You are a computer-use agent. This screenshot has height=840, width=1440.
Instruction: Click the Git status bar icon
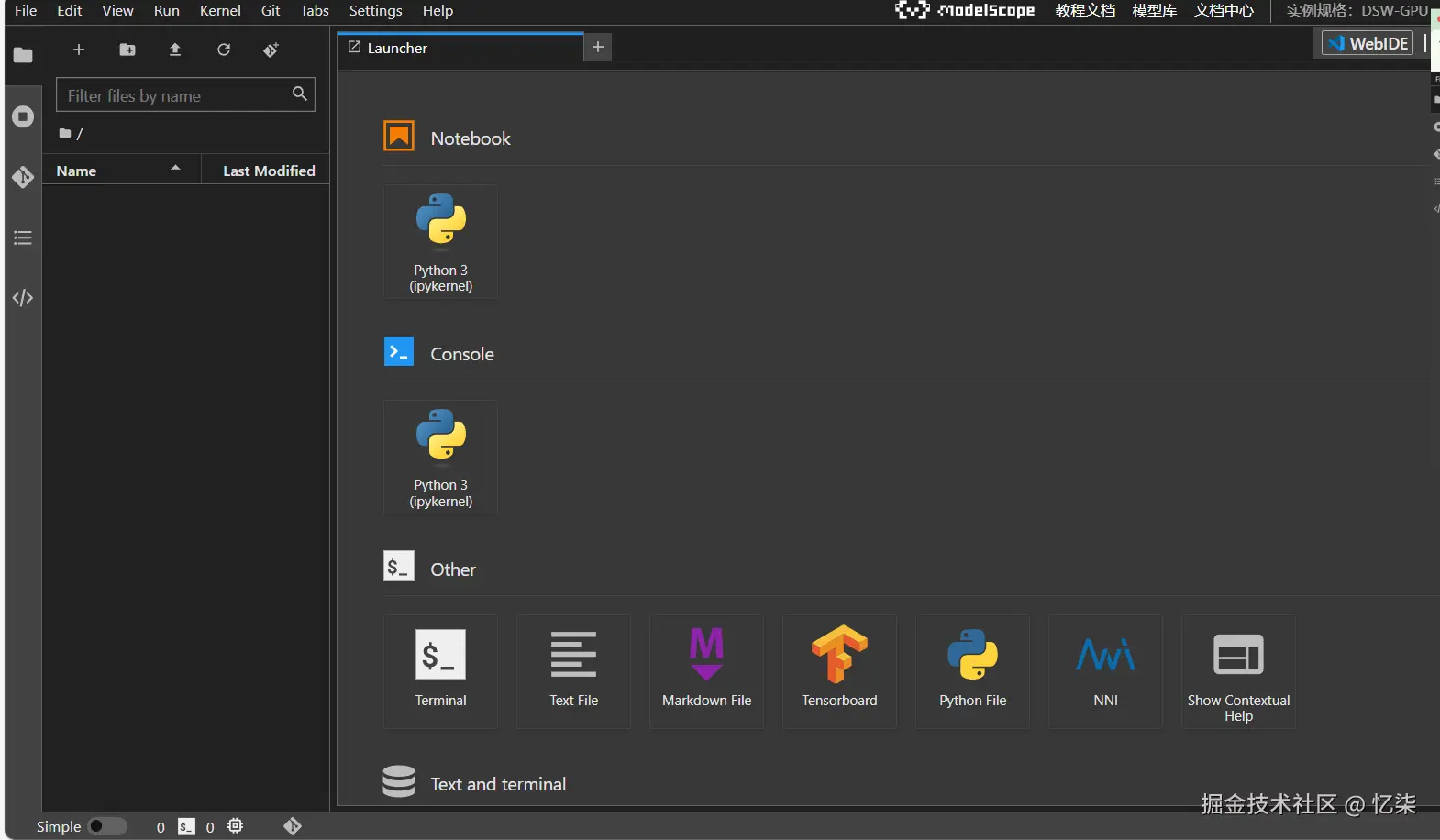pos(293,826)
